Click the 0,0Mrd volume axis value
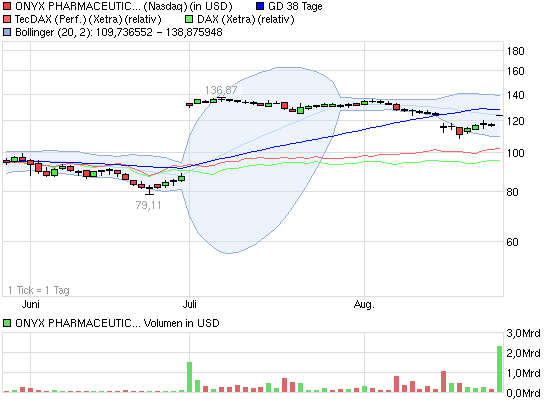The height and width of the screenshot is (401, 545). (x=523, y=393)
